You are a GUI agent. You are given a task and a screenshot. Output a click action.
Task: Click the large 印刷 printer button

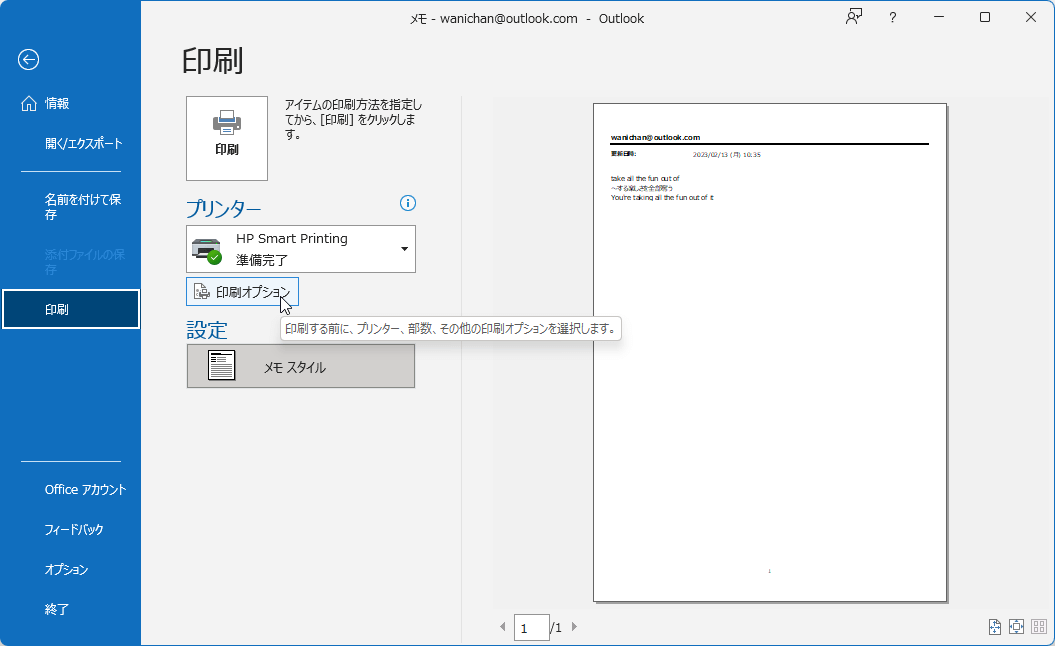[227, 138]
